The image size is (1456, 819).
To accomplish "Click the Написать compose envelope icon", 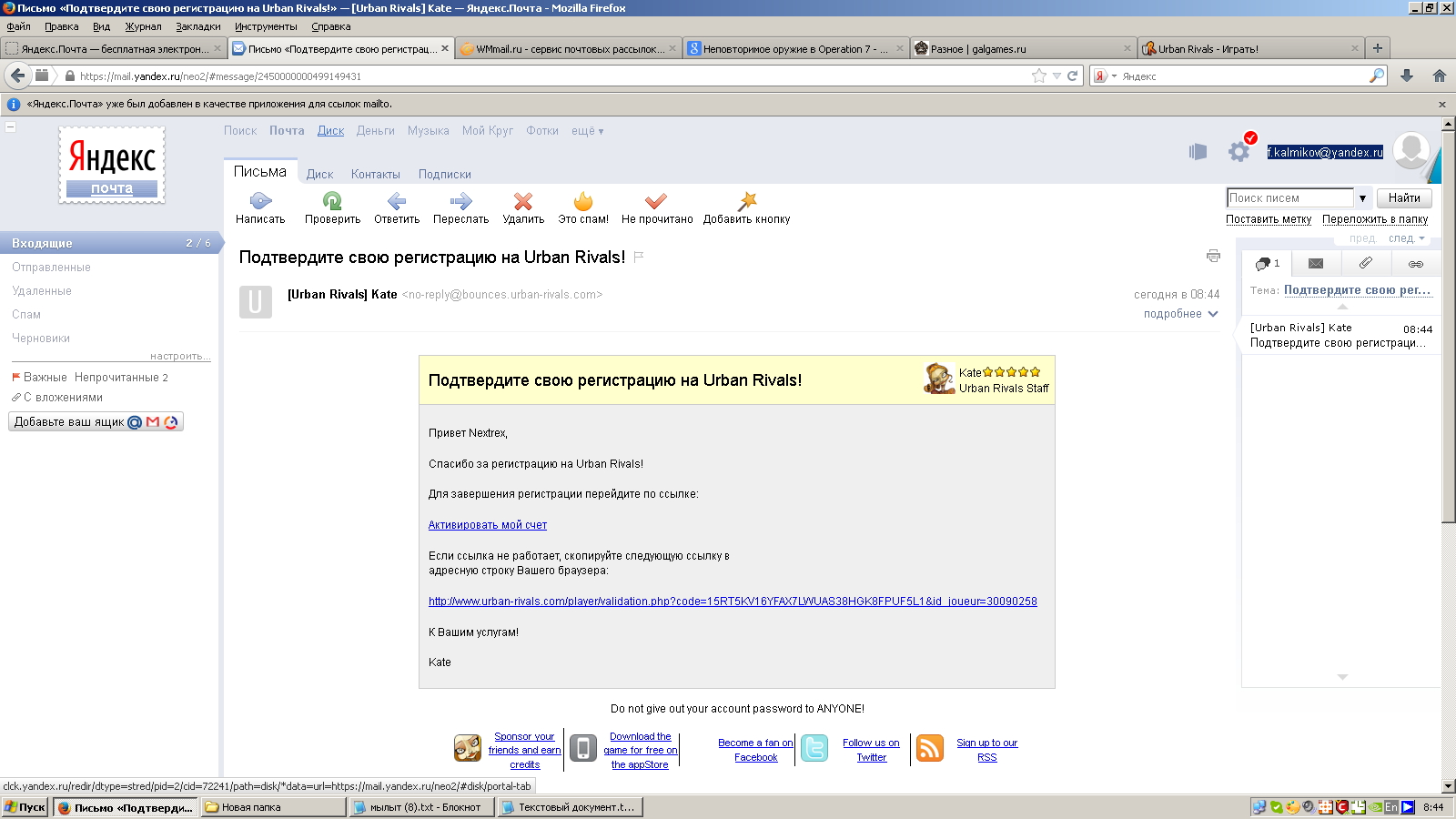I will [x=260, y=201].
